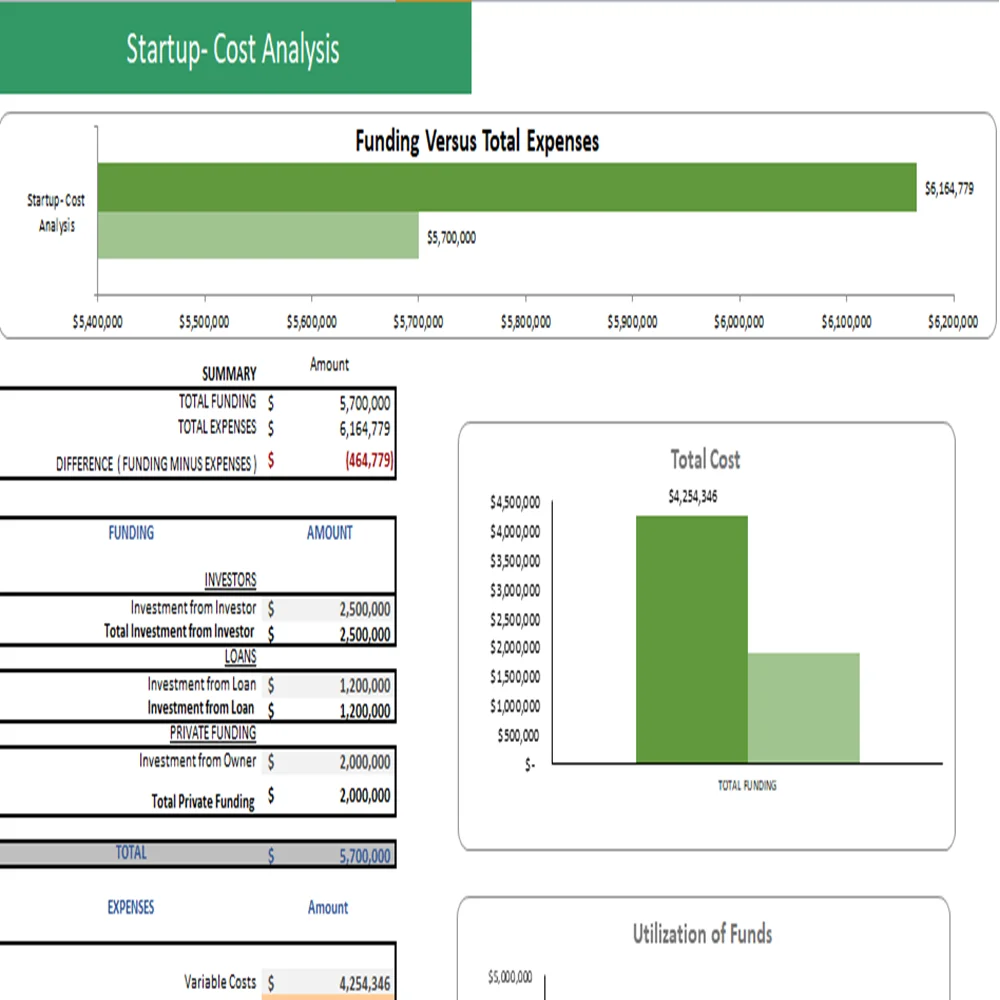Click the Utilization of Funds chart title
Screen dimensions: 1000x1000
click(701, 935)
